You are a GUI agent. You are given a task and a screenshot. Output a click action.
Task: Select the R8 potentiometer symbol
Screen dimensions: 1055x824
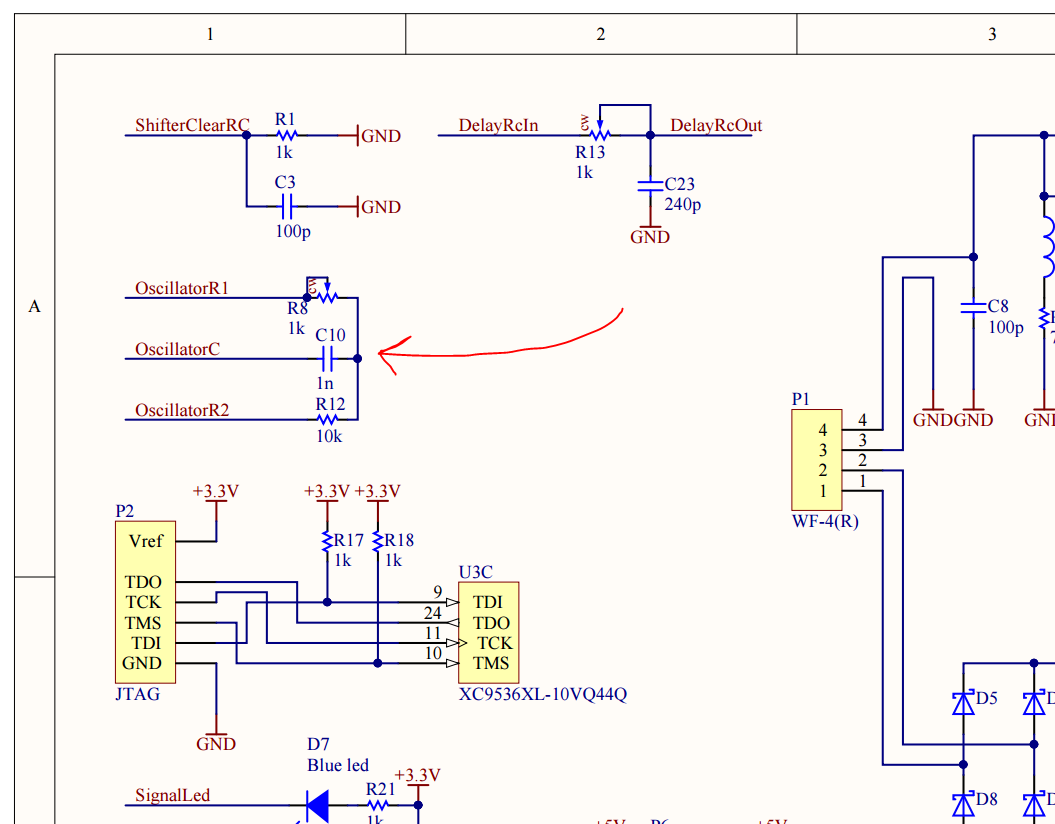pos(325,296)
